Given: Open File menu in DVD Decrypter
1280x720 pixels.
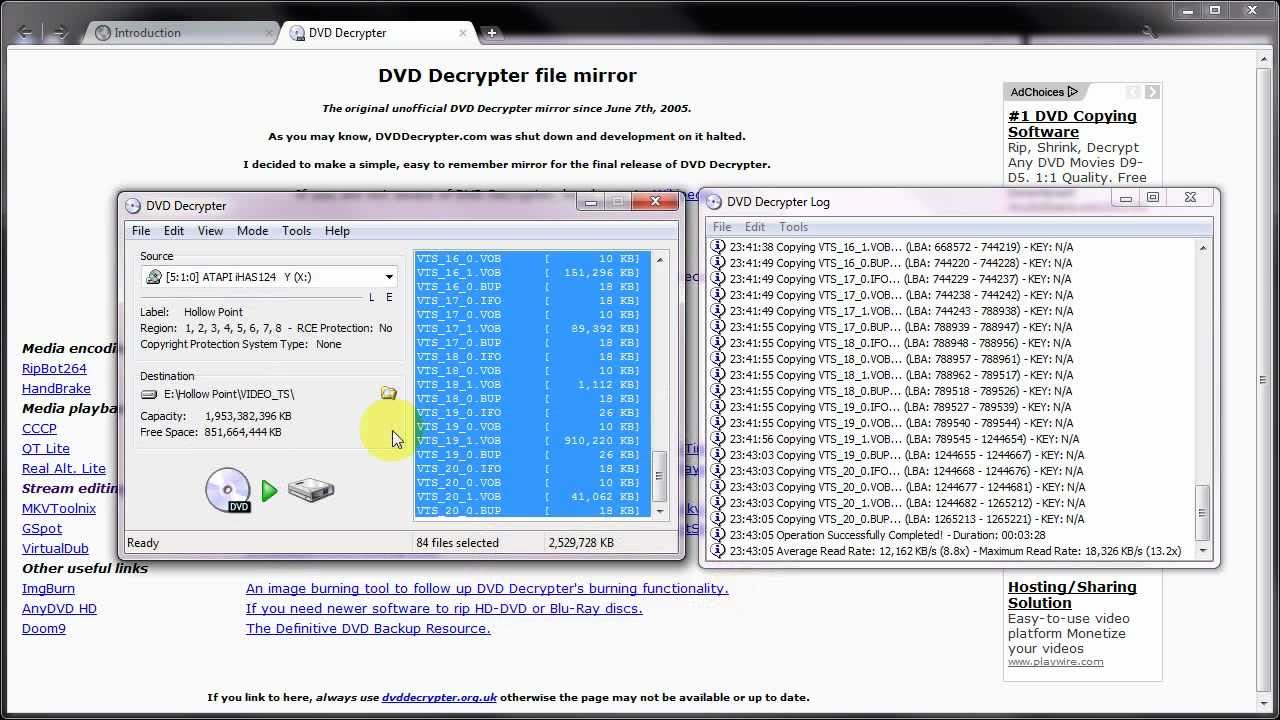Looking at the screenshot, I should 142,231.
